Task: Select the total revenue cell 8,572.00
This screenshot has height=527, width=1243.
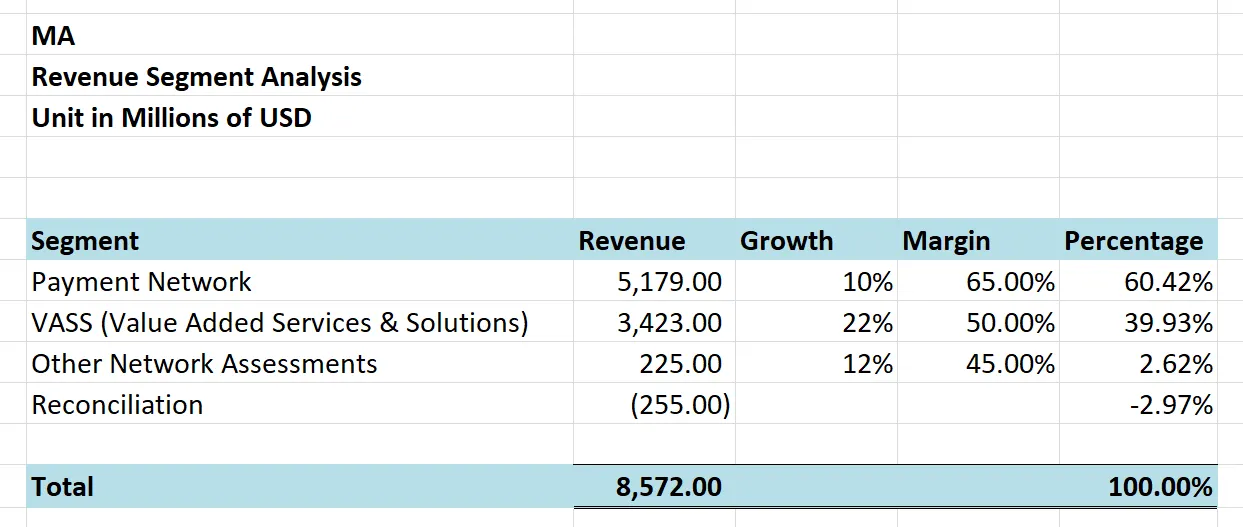Action: (x=668, y=487)
